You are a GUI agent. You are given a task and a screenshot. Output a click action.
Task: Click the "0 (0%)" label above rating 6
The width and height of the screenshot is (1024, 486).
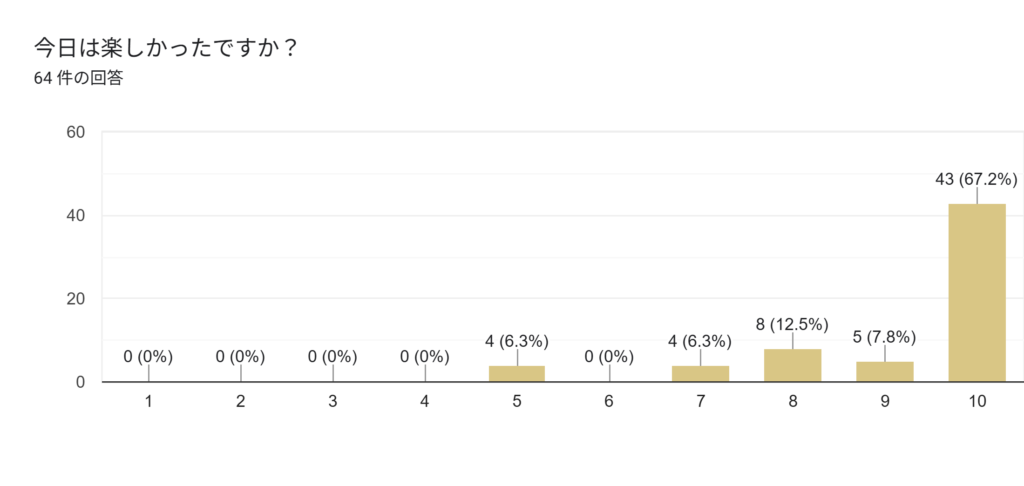pyautogui.click(x=608, y=356)
